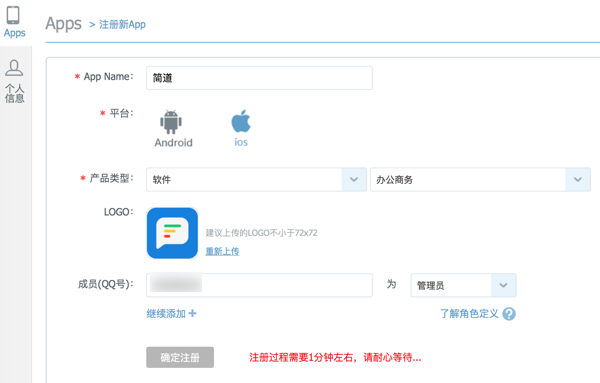
Task: Click the plus icon next to 继续添加
Action: click(x=192, y=313)
